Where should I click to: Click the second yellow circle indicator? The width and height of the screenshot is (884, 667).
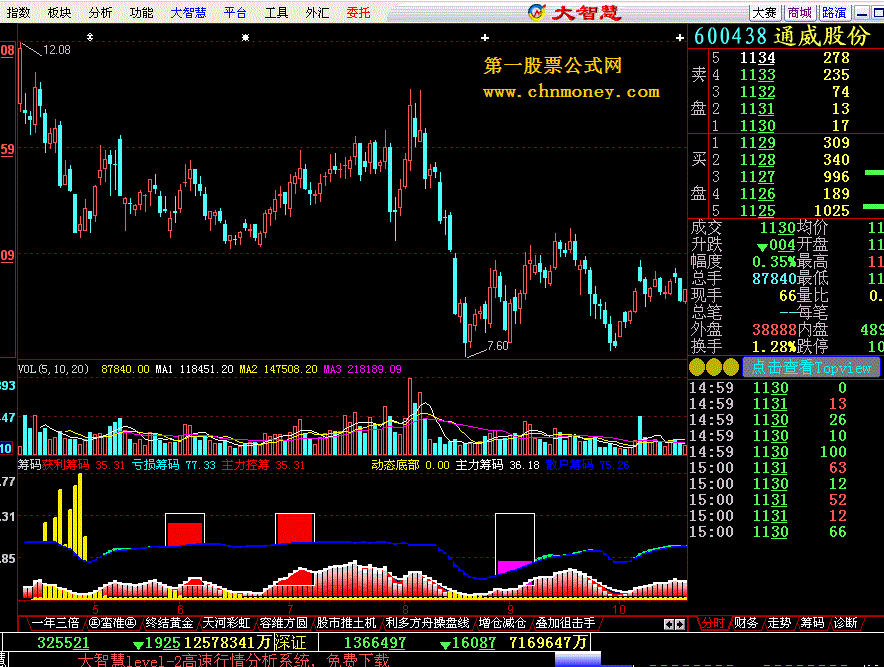714,368
